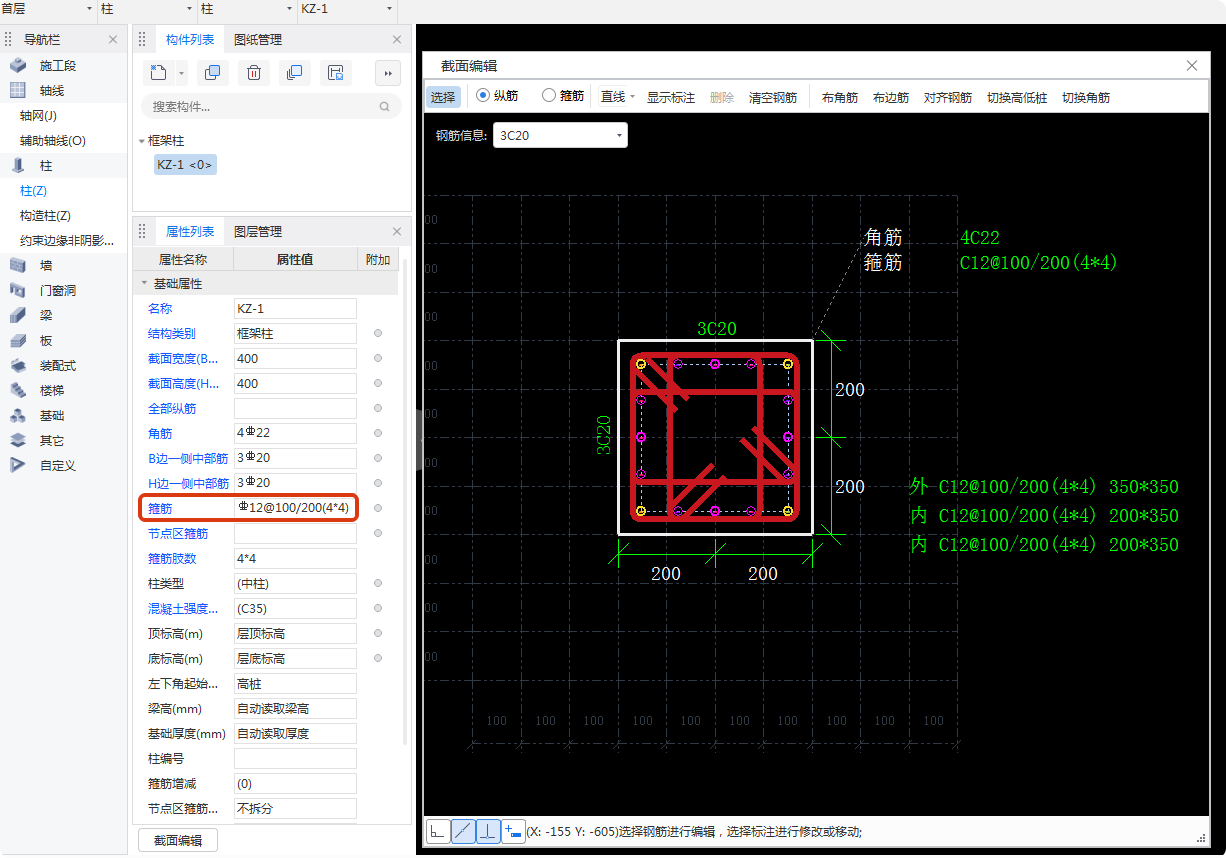Toggle the perpendicular snap button in status bar

488,831
